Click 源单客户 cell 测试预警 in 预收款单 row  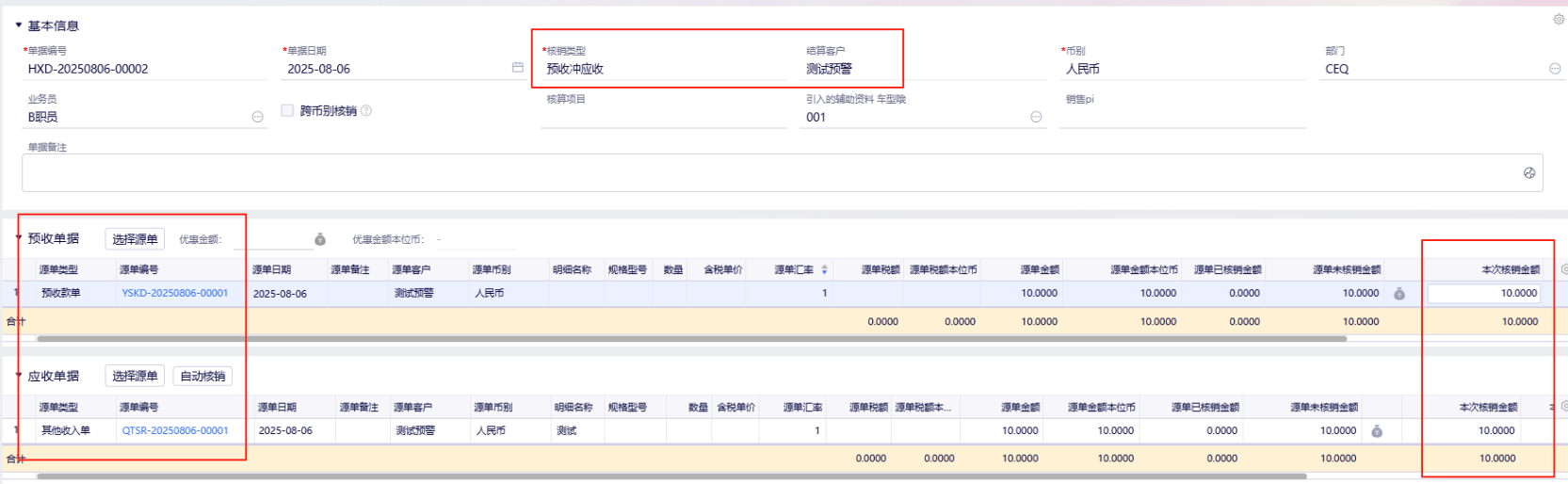point(413,293)
